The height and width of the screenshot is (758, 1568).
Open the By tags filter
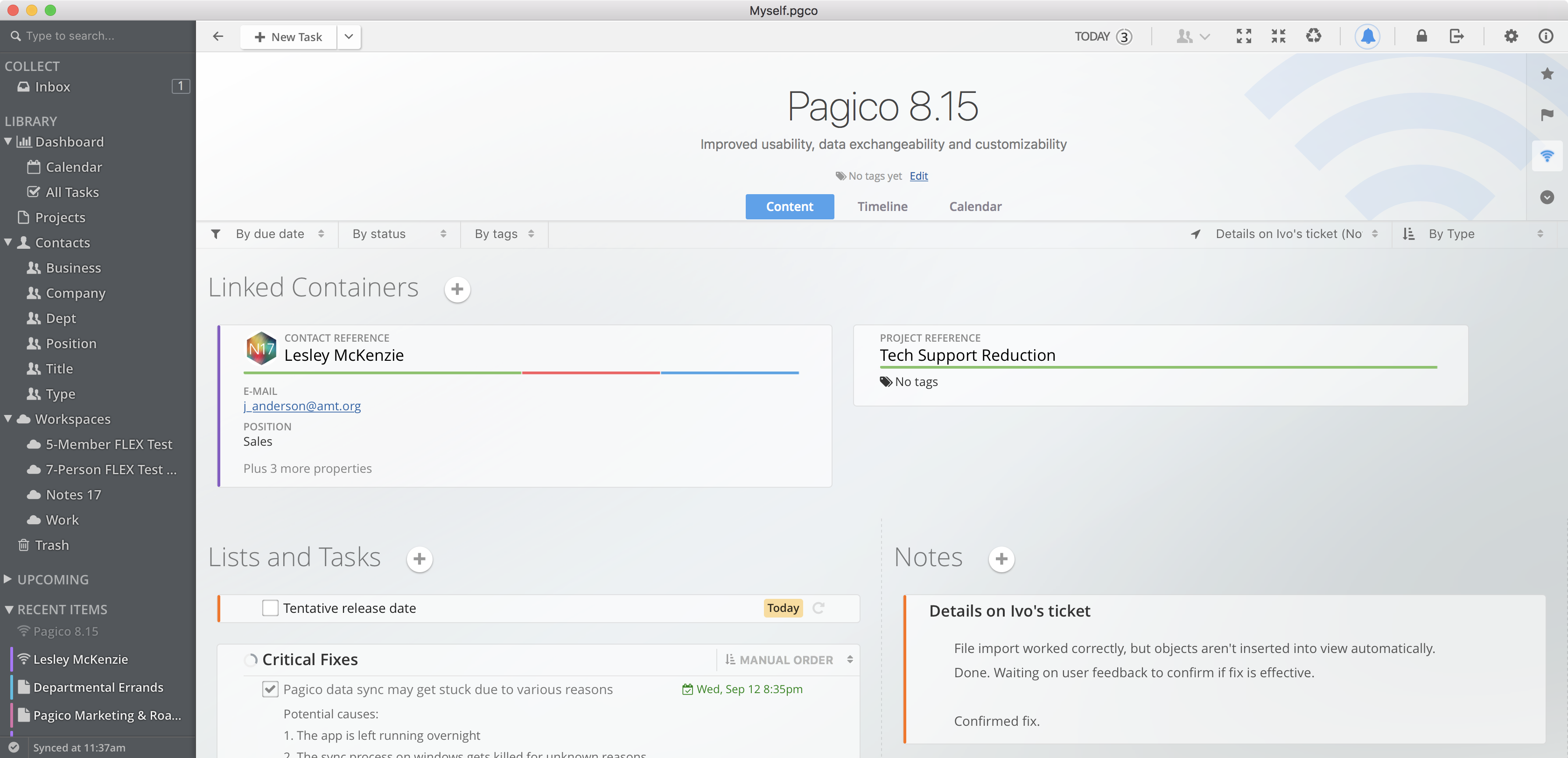(504, 234)
